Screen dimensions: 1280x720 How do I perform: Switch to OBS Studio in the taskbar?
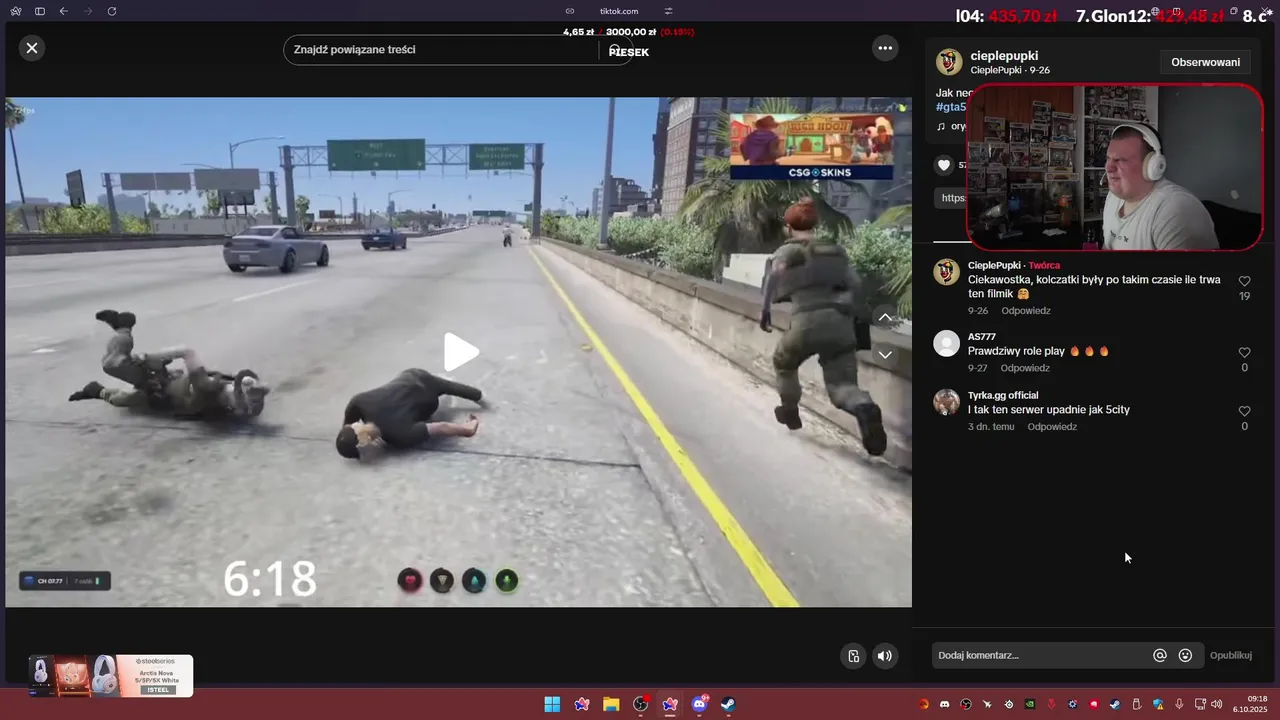pyautogui.click(x=640, y=705)
